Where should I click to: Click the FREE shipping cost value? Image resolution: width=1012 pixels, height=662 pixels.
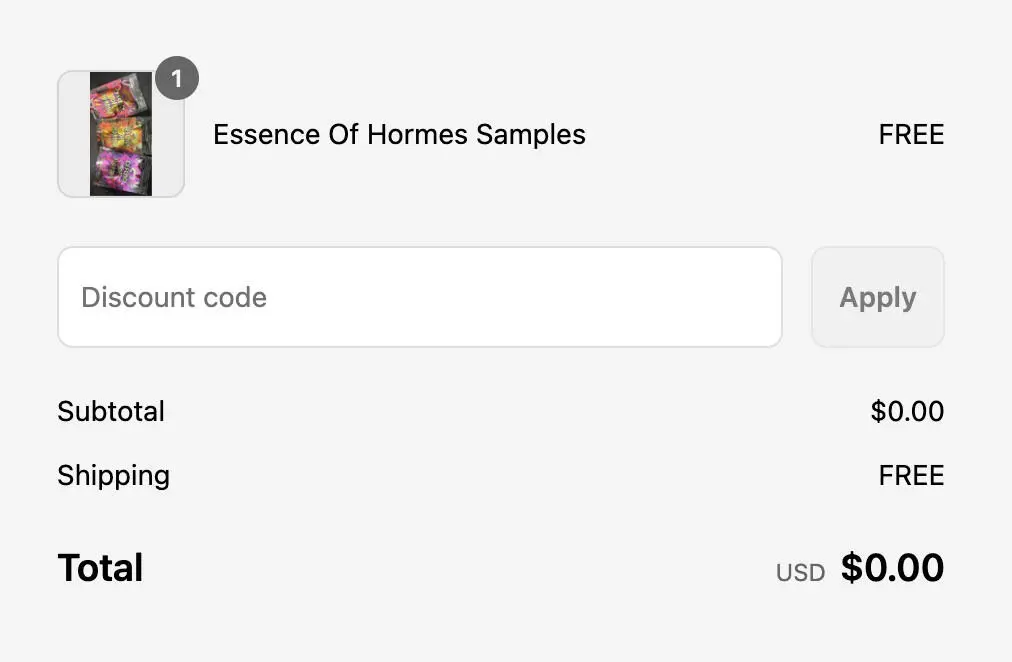pos(910,475)
